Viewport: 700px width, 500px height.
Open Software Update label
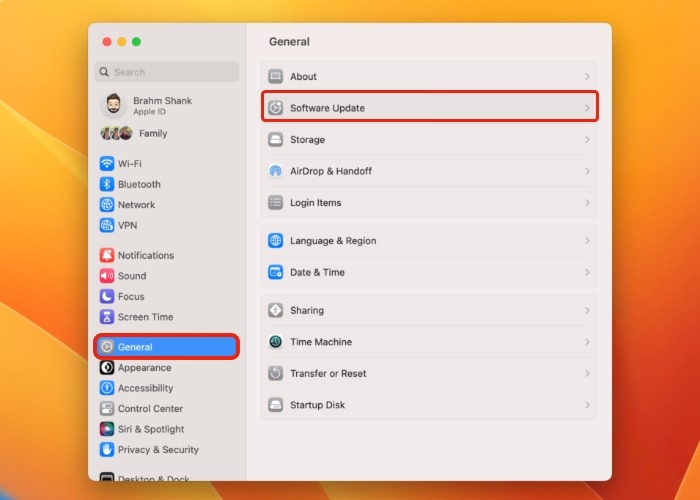(x=327, y=108)
